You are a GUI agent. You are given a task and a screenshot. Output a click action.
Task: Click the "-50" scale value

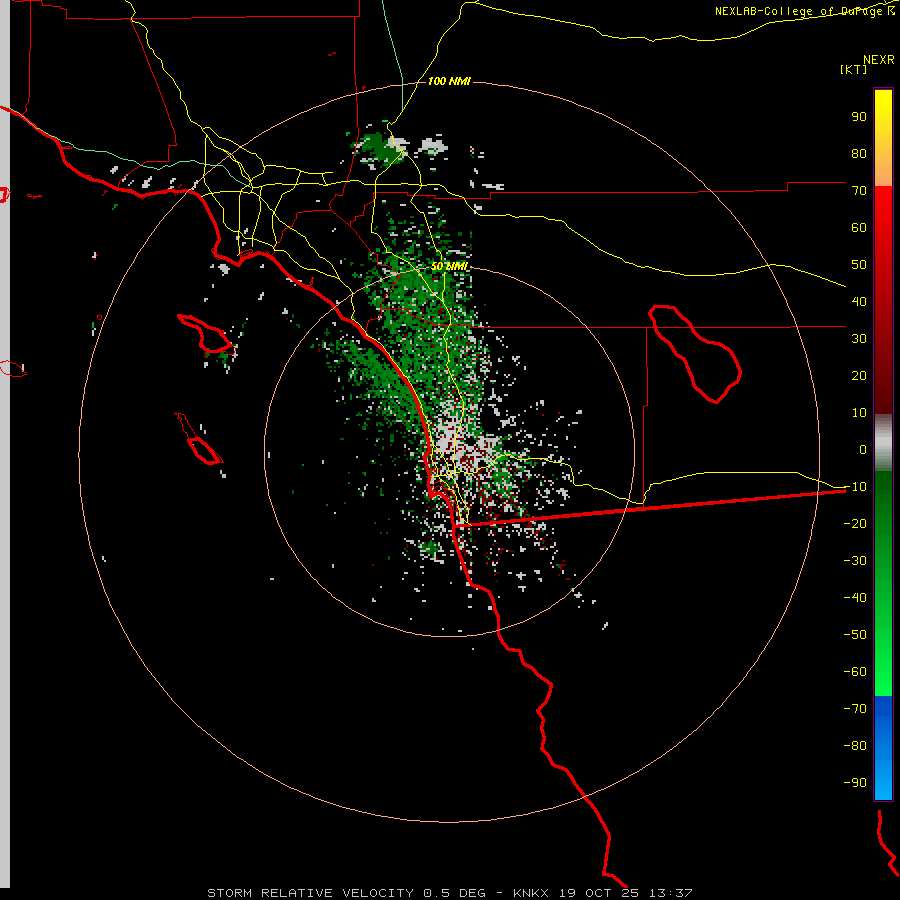[x=855, y=635]
